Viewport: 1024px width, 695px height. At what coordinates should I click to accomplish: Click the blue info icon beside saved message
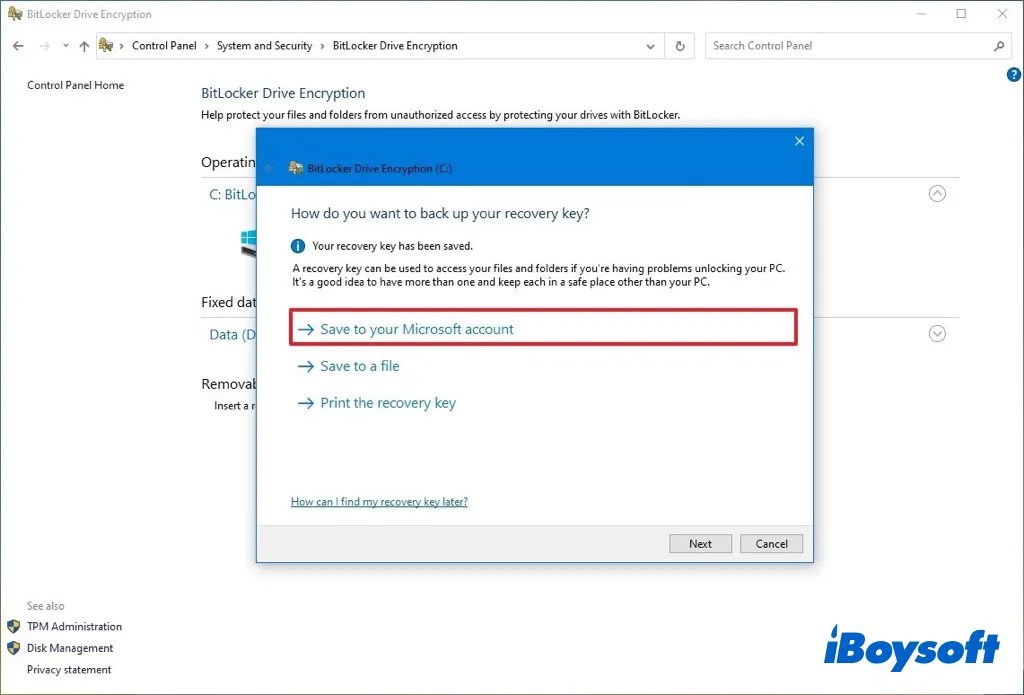click(298, 246)
